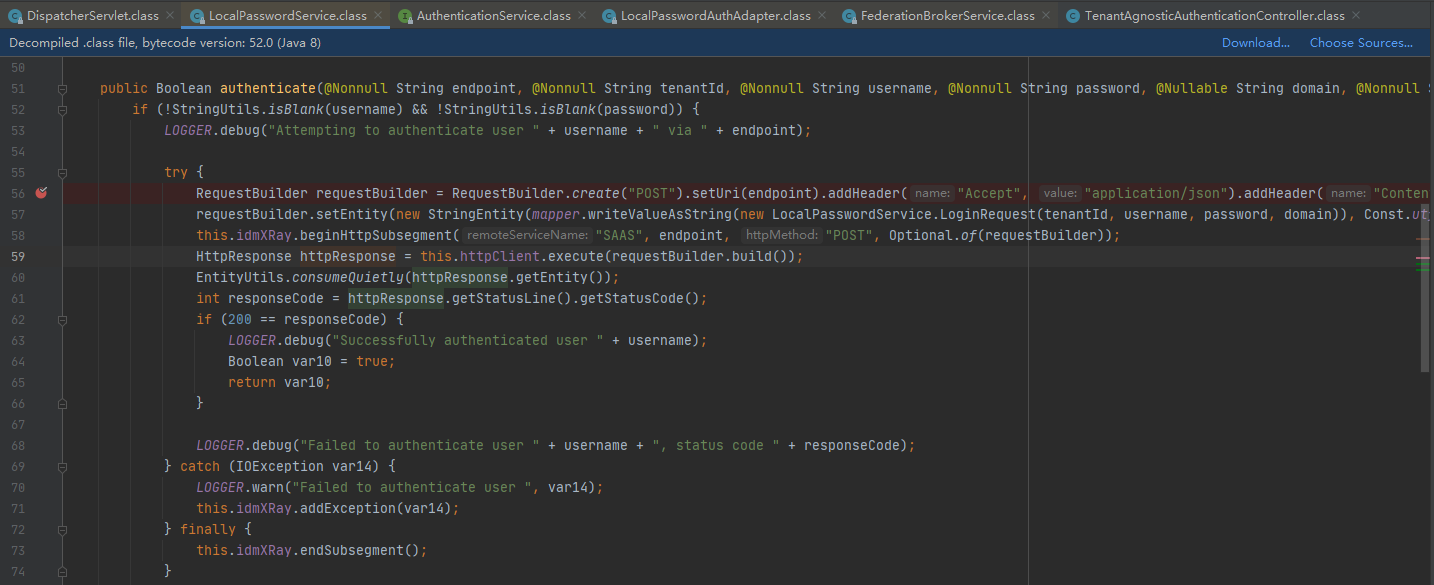Open the AuthenticationService.class tab
1434x585 pixels.
pos(492,16)
